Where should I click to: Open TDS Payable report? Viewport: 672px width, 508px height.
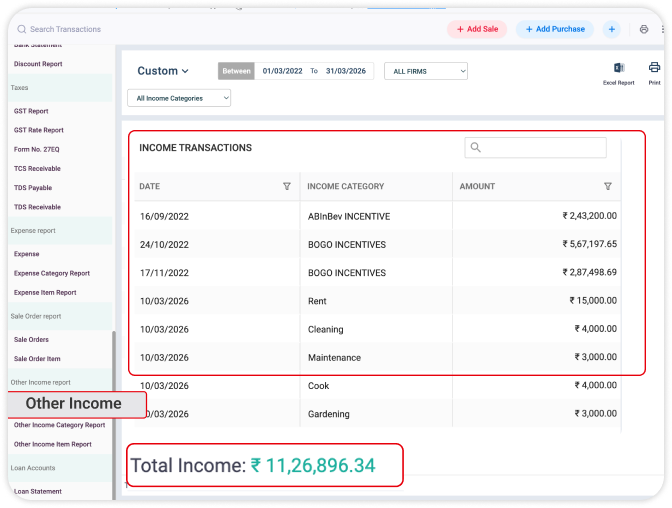pyautogui.click(x=33, y=188)
